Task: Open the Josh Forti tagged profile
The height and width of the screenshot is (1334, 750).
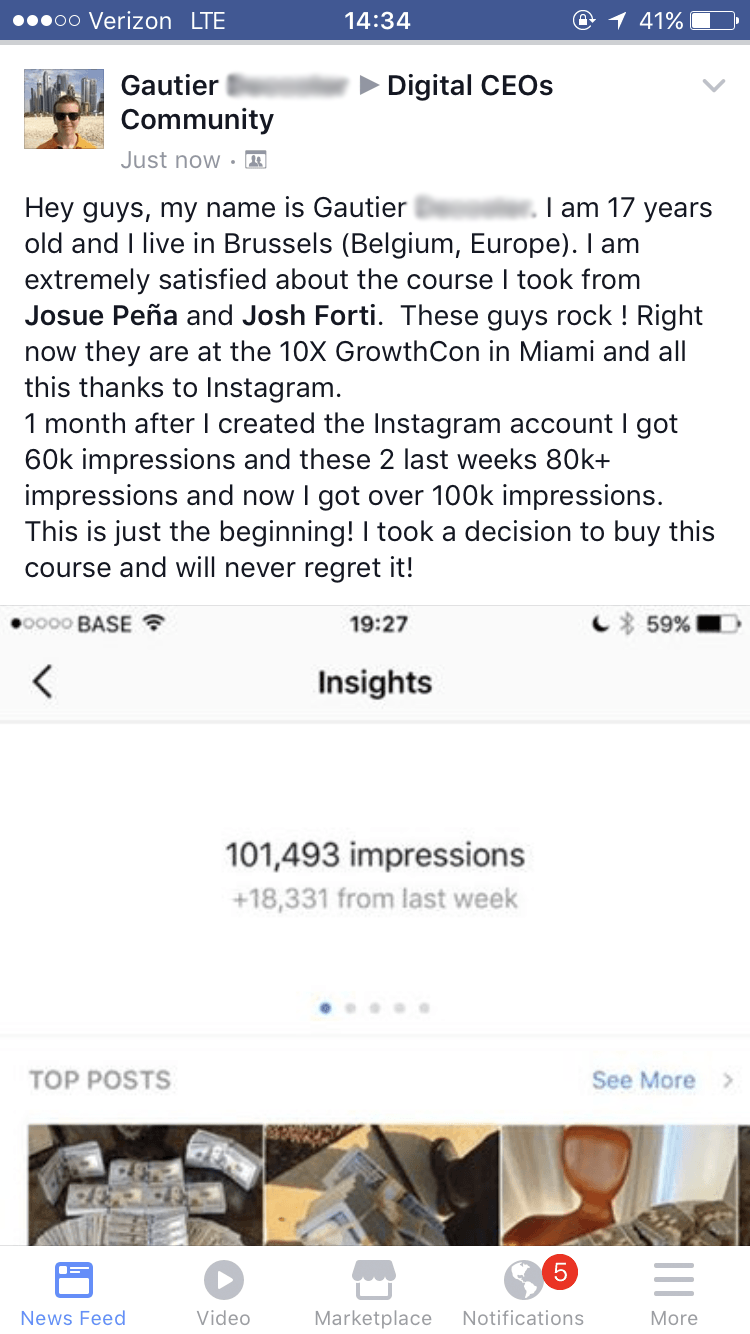Action: pos(310,316)
